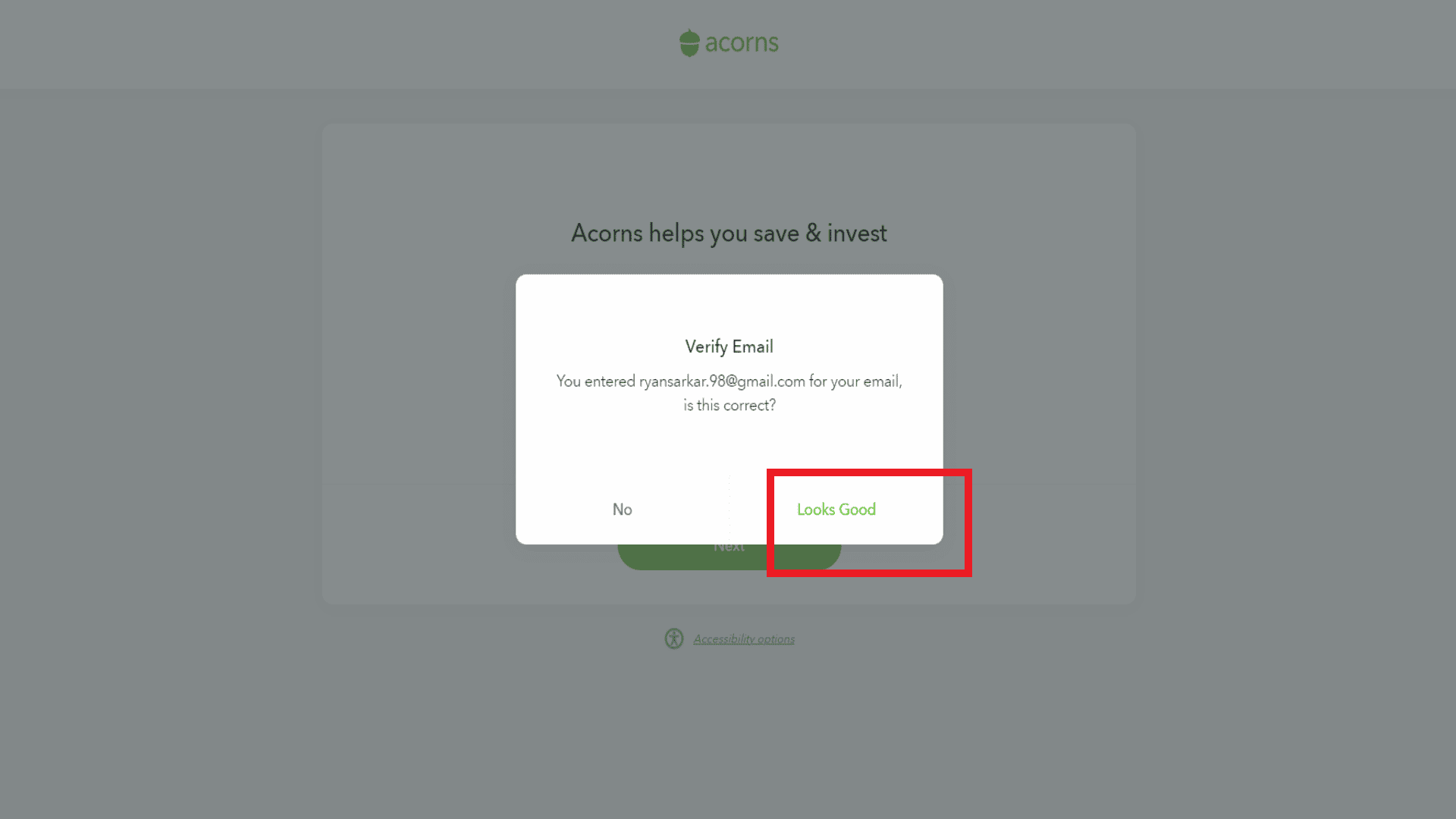Open the Accessibility options link
Image resolution: width=1456 pixels, height=819 pixels.
[744, 639]
